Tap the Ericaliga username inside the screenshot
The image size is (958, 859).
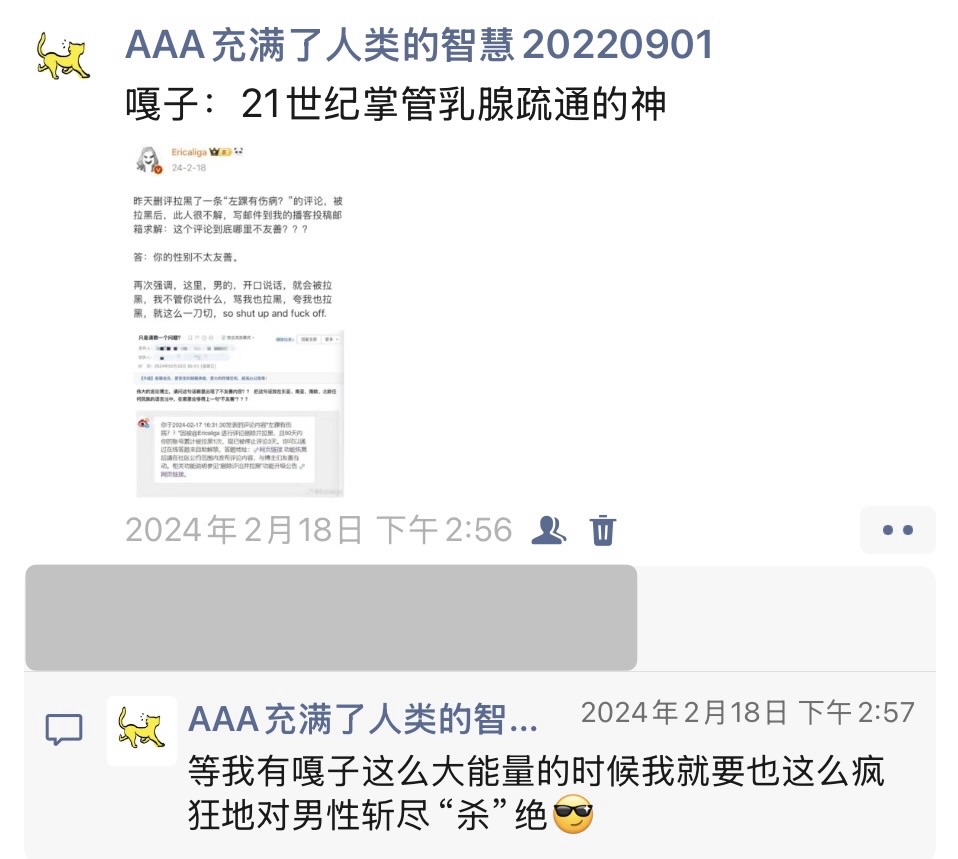tap(189, 152)
